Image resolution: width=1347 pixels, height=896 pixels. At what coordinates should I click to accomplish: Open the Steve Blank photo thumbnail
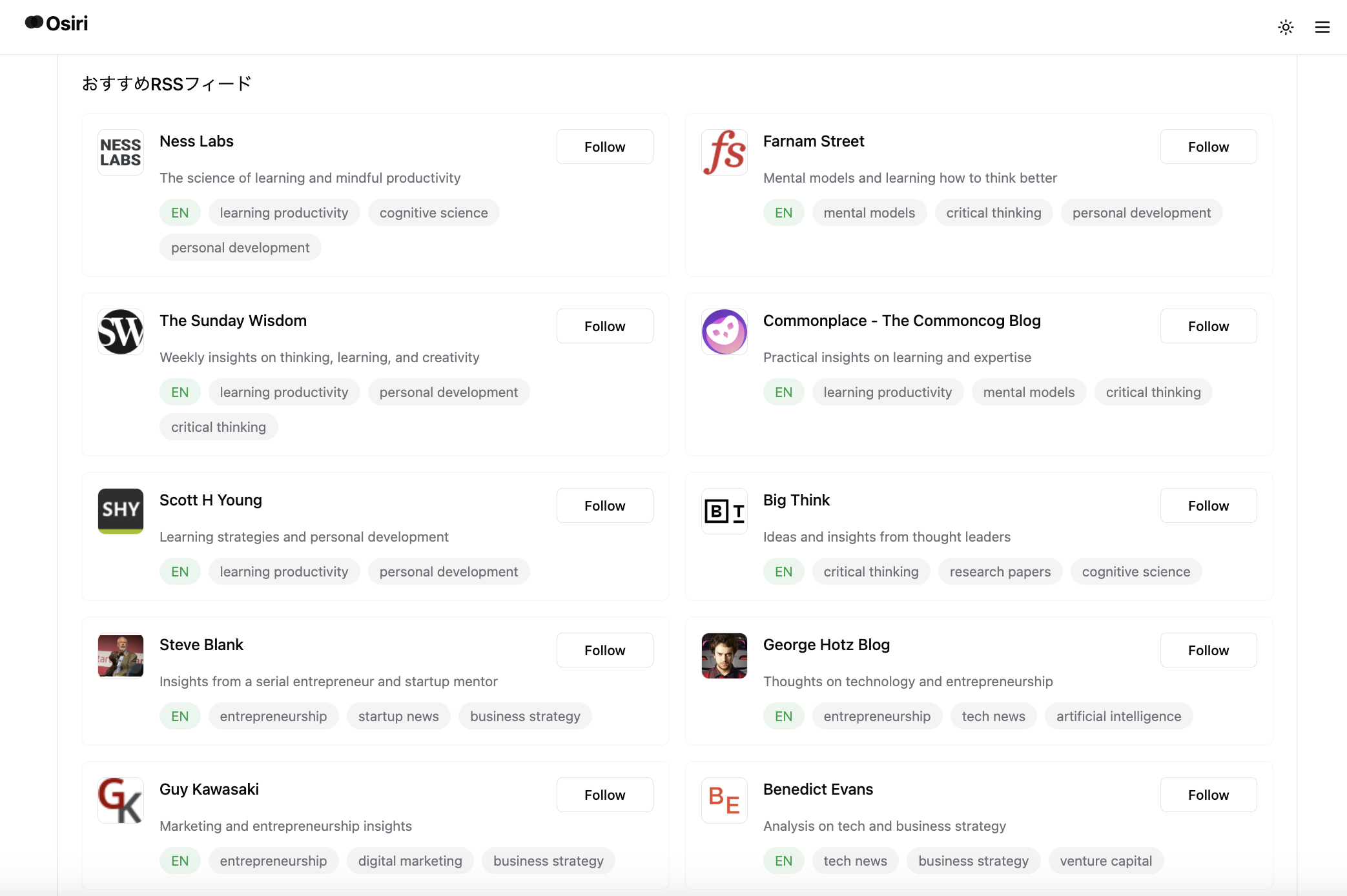click(x=121, y=656)
